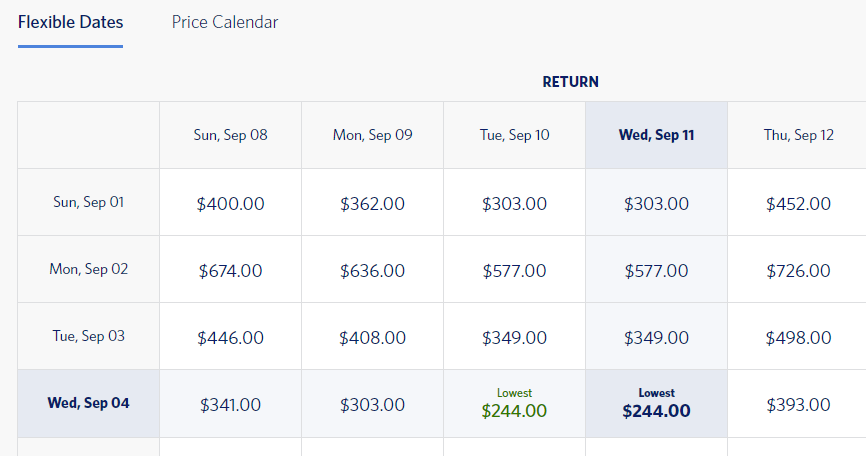Choose $393.00 fare returning Thu, Sep 12

(798, 404)
